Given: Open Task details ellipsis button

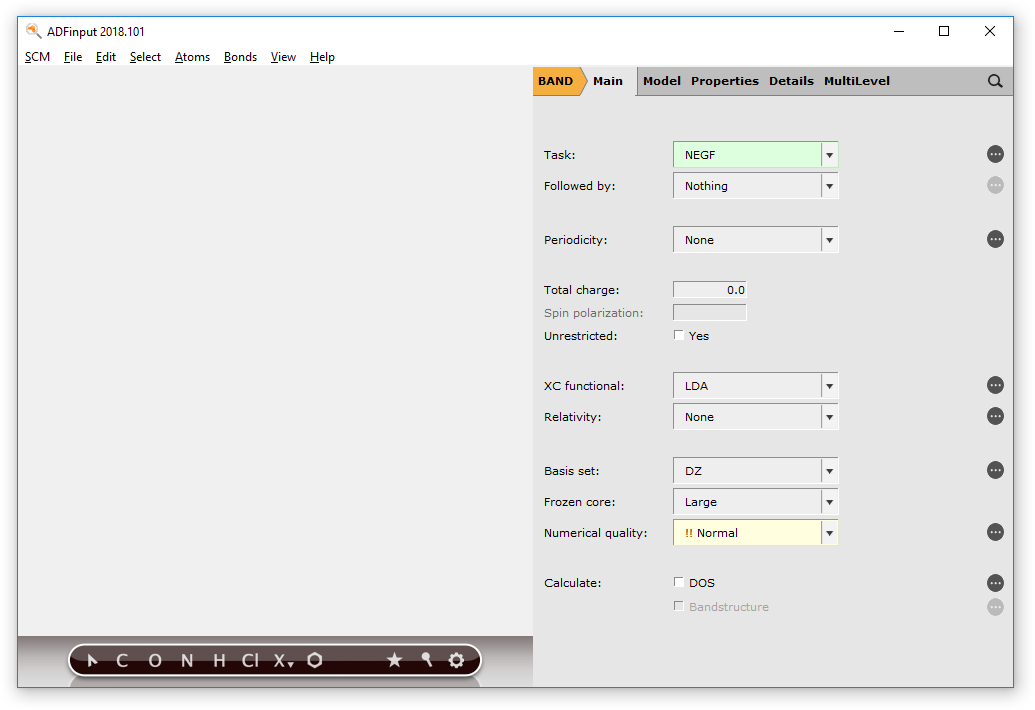Looking at the screenshot, I should pos(995,154).
